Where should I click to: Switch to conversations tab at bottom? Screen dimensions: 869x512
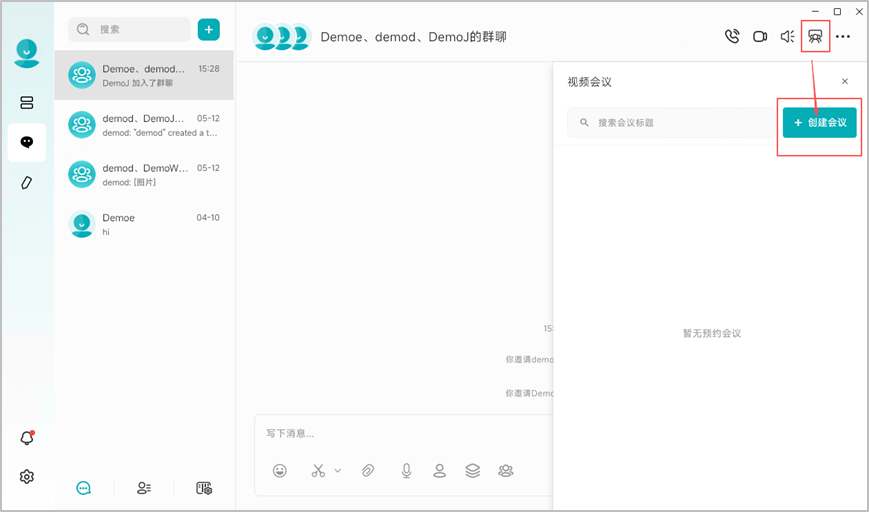pos(84,488)
